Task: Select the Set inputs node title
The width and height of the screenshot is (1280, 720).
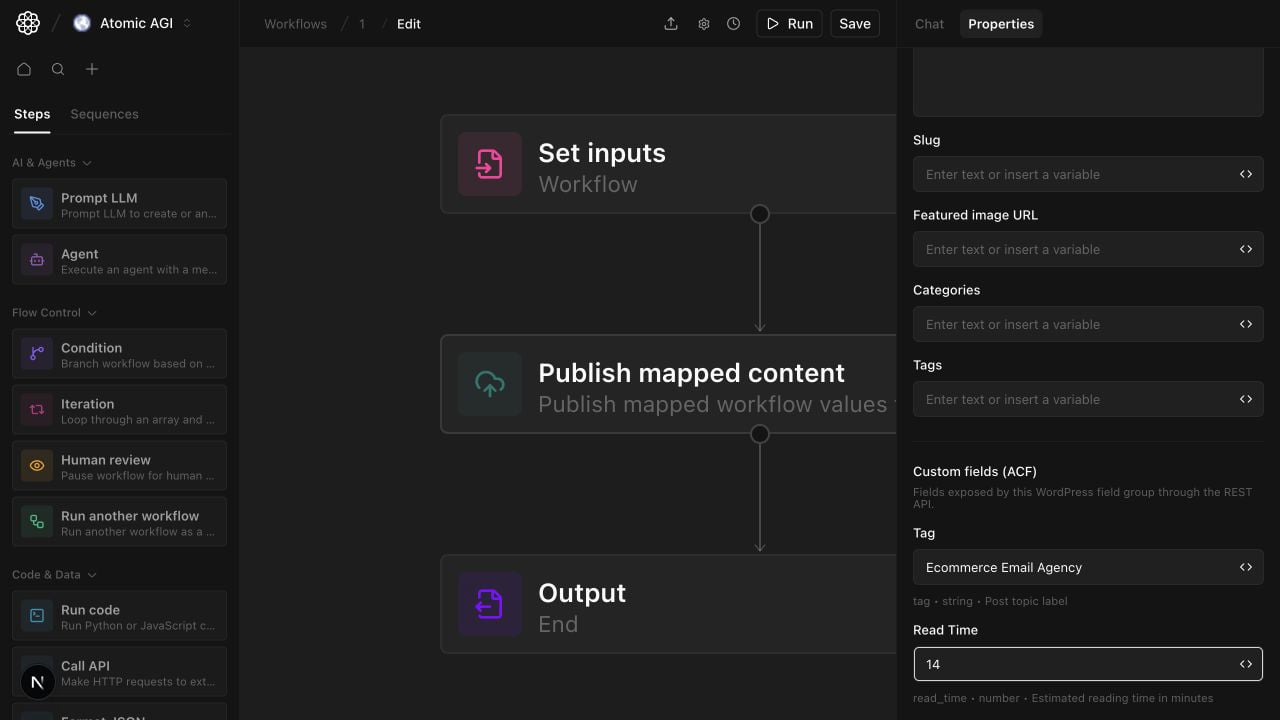Action: click(602, 153)
